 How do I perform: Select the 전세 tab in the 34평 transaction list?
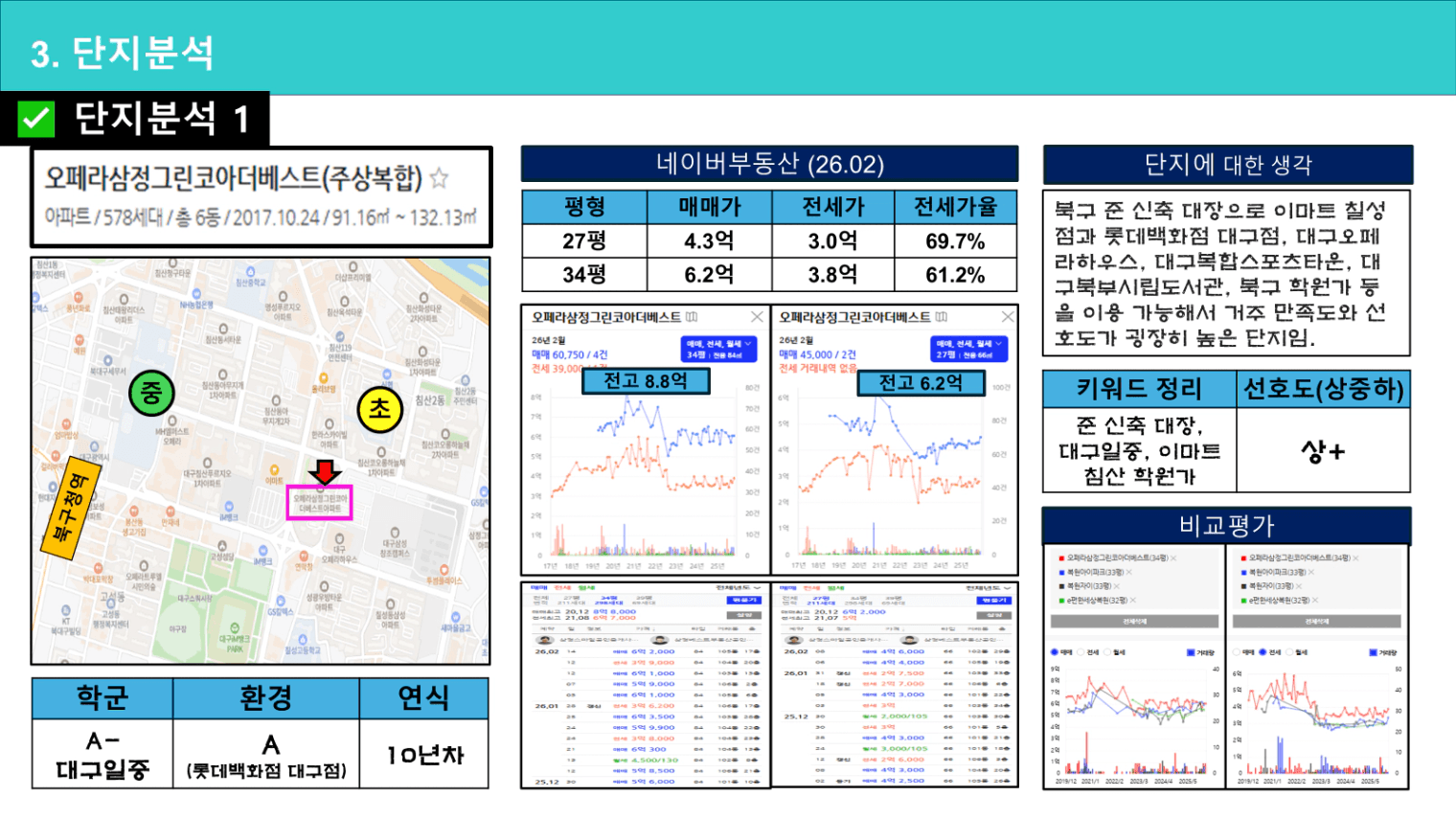(x=562, y=588)
